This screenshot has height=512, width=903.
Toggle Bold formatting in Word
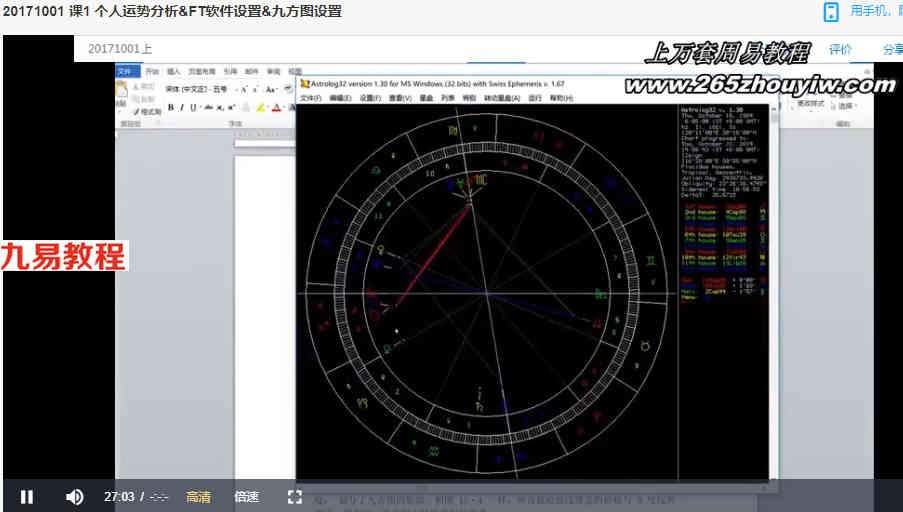pos(170,107)
